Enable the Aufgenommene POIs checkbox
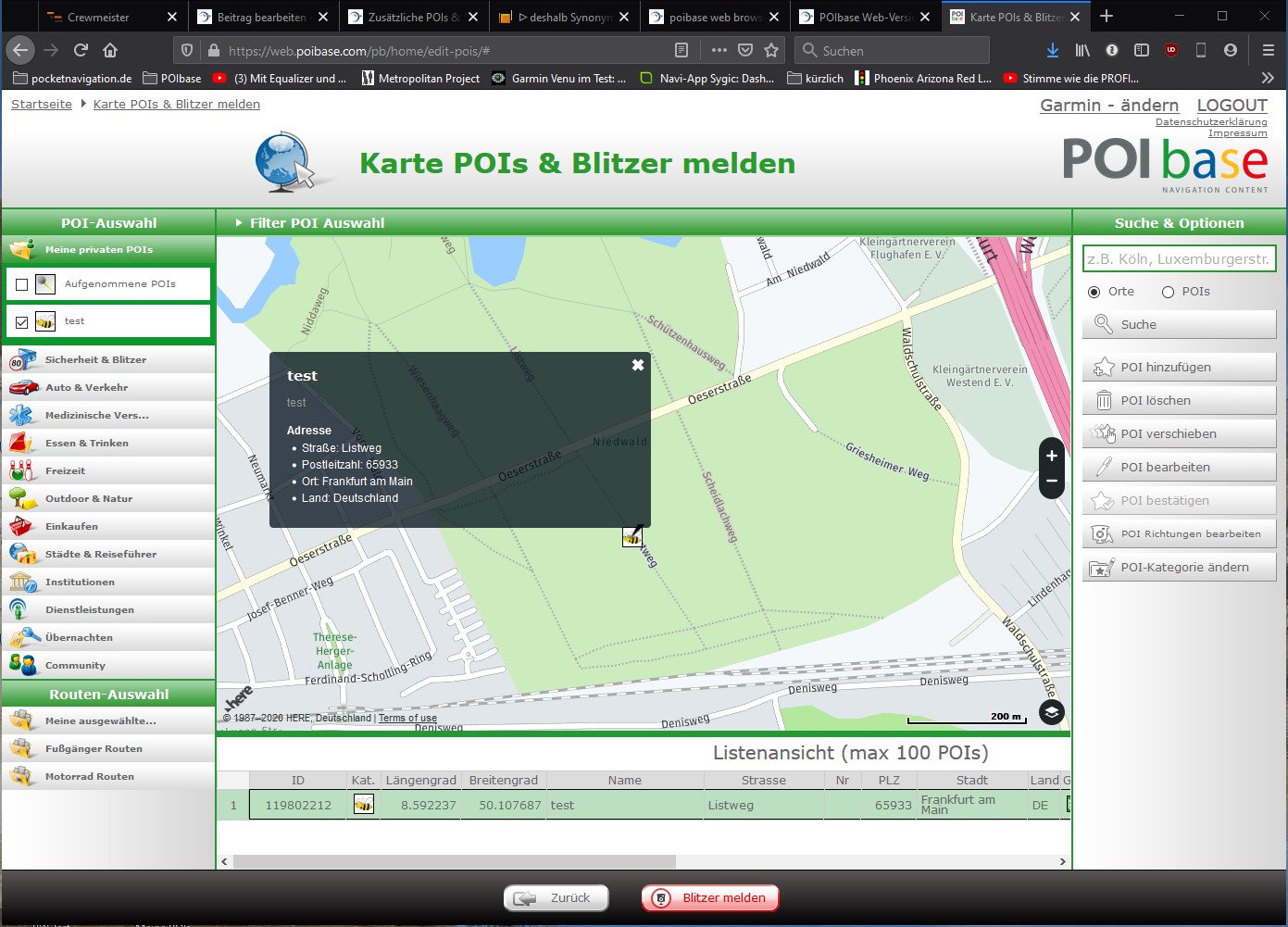The image size is (1288, 927). [x=22, y=284]
